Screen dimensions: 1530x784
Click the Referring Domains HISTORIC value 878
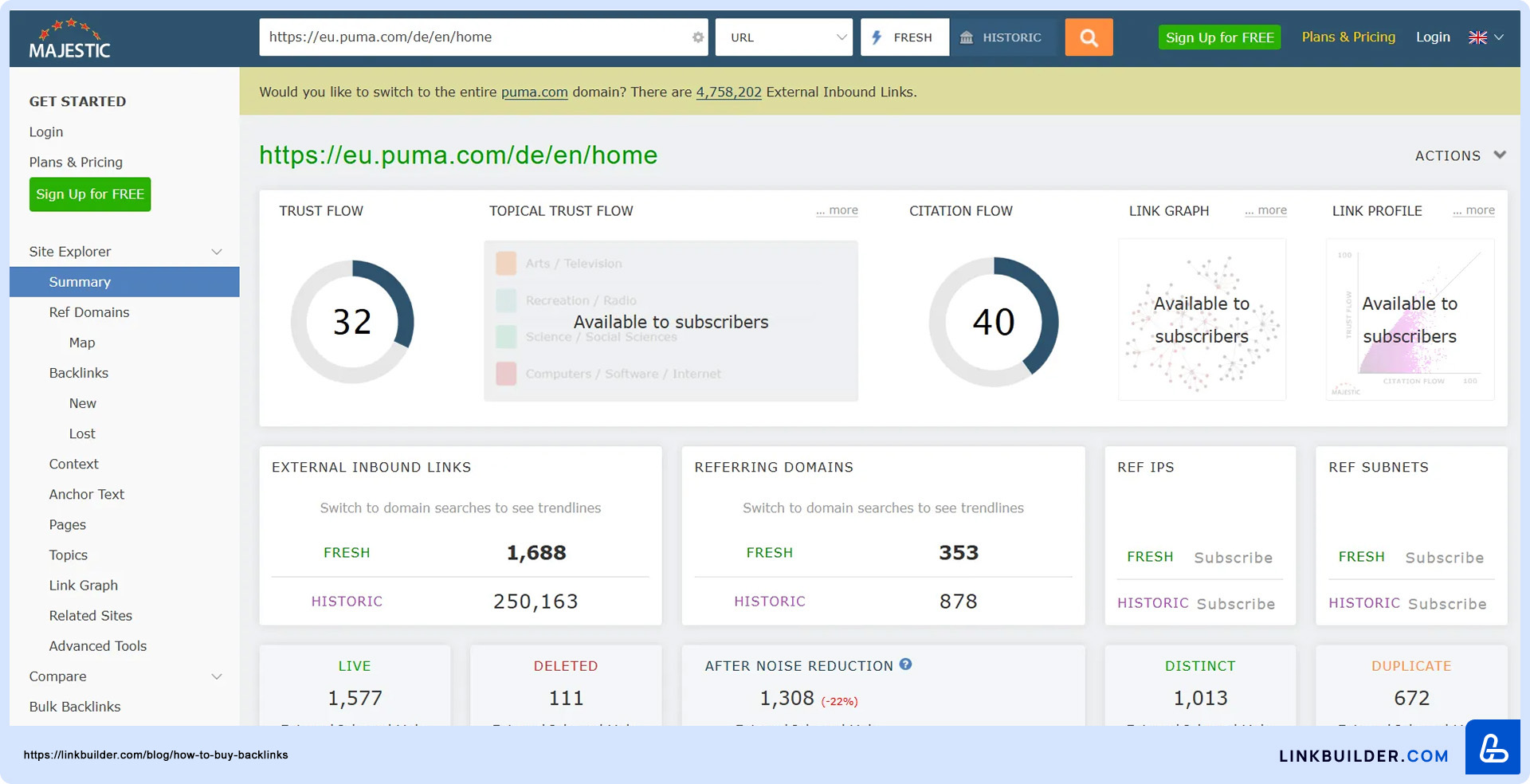[x=959, y=602]
